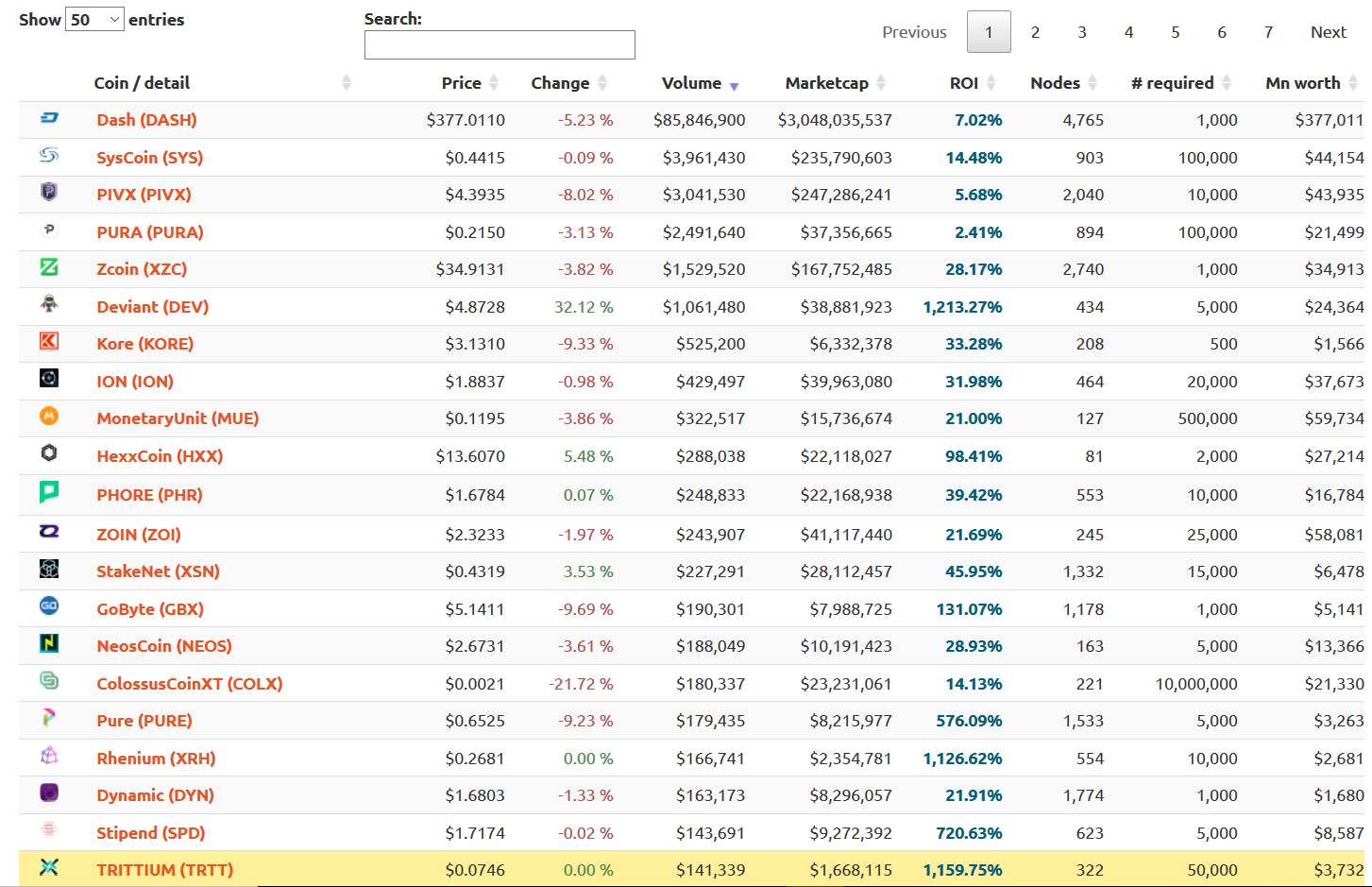
Task: Open the Dash (DASH) coin link
Action: pyautogui.click(x=146, y=120)
